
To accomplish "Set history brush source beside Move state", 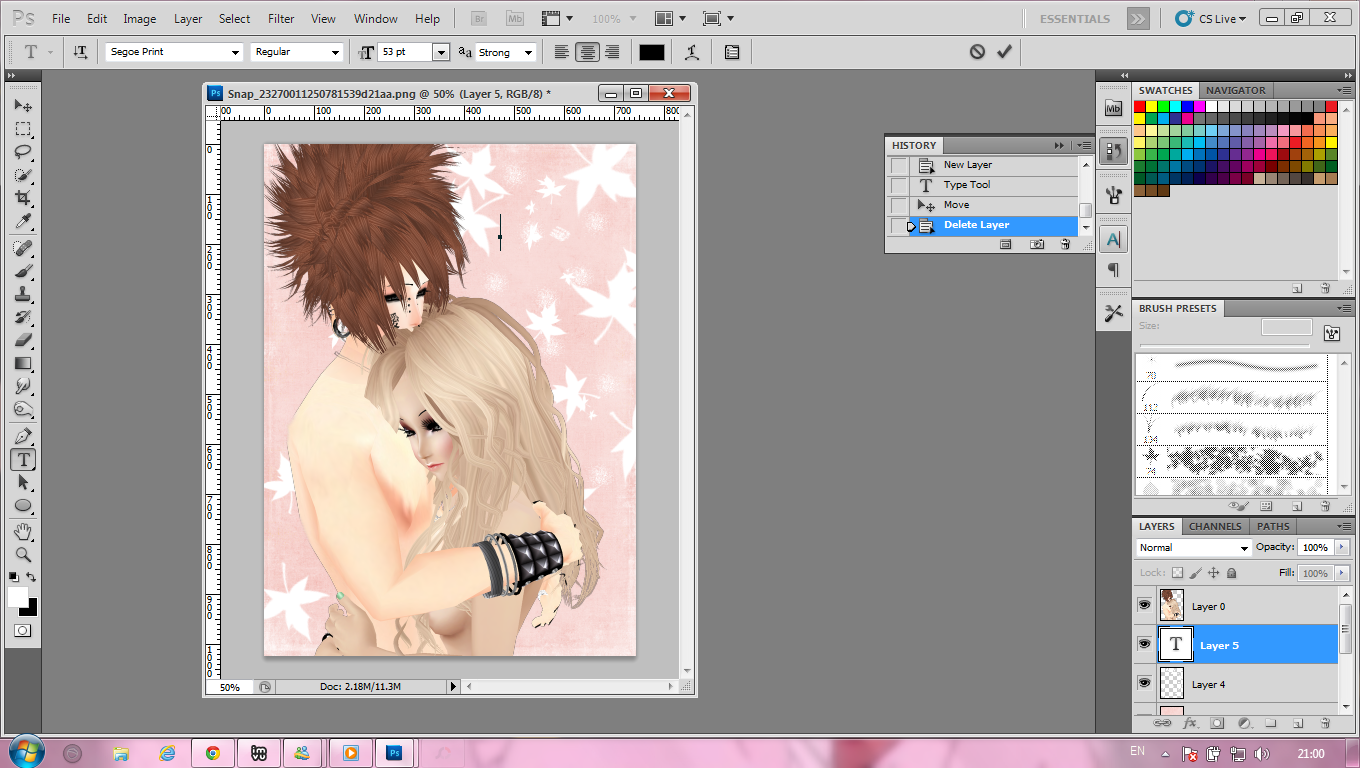I will pos(900,205).
